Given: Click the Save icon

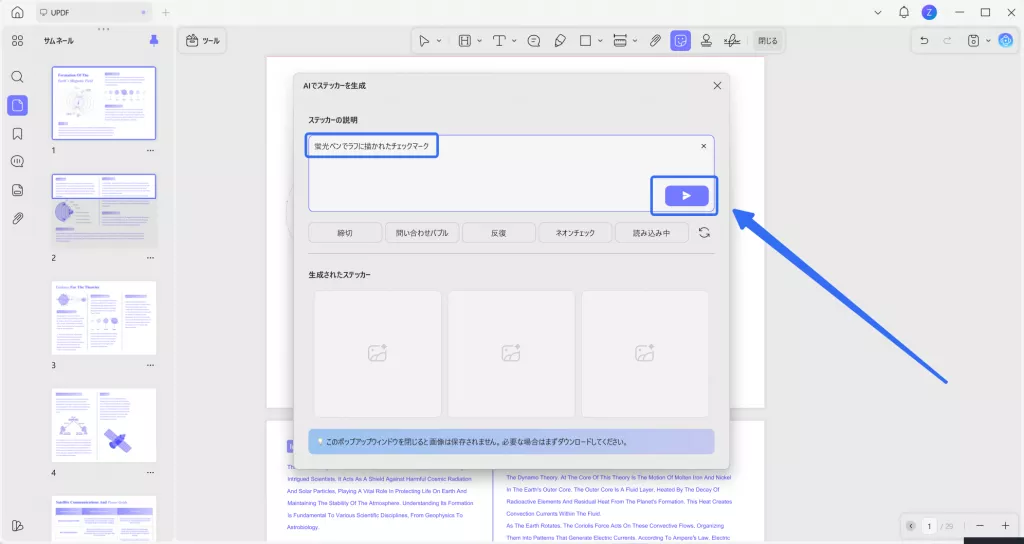Looking at the screenshot, I should point(973,40).
